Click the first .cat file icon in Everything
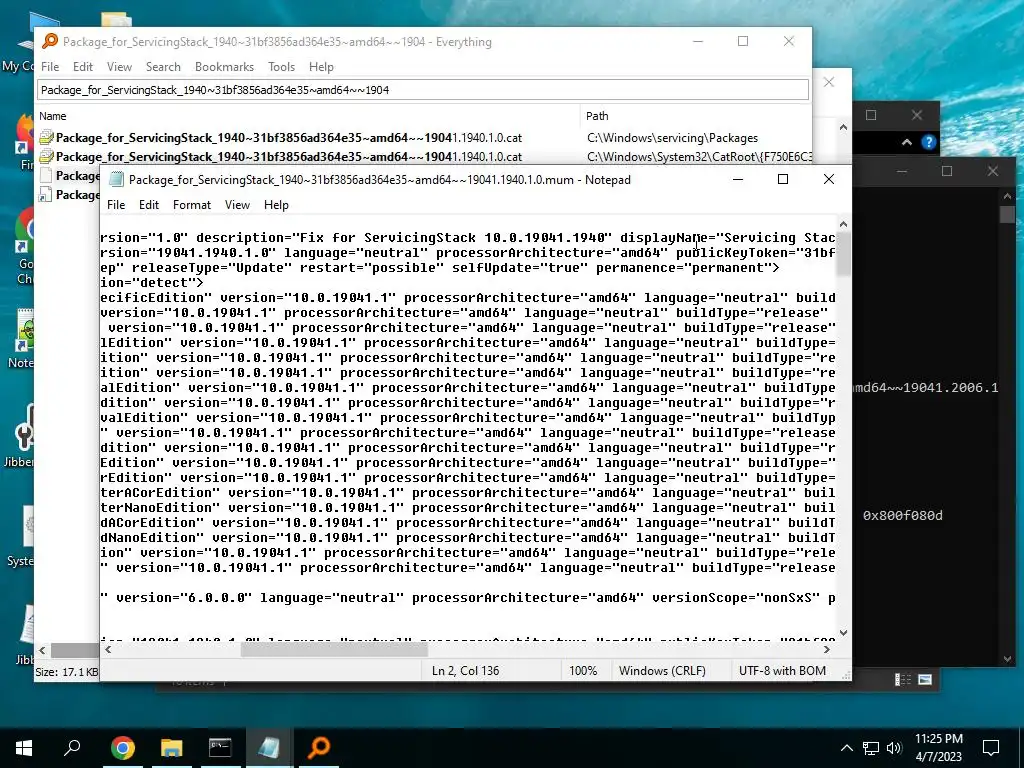The image size is (1024, 768). click(46, 138)
